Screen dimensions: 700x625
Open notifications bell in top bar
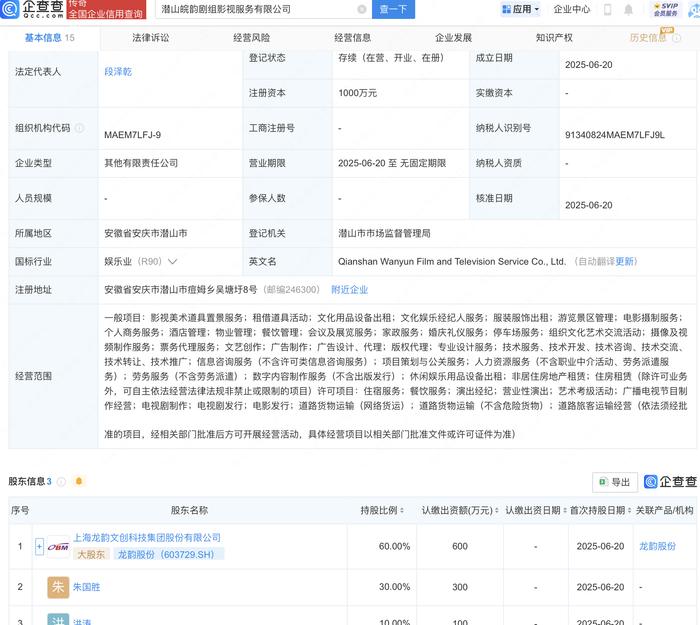click(x=628, y=9)
